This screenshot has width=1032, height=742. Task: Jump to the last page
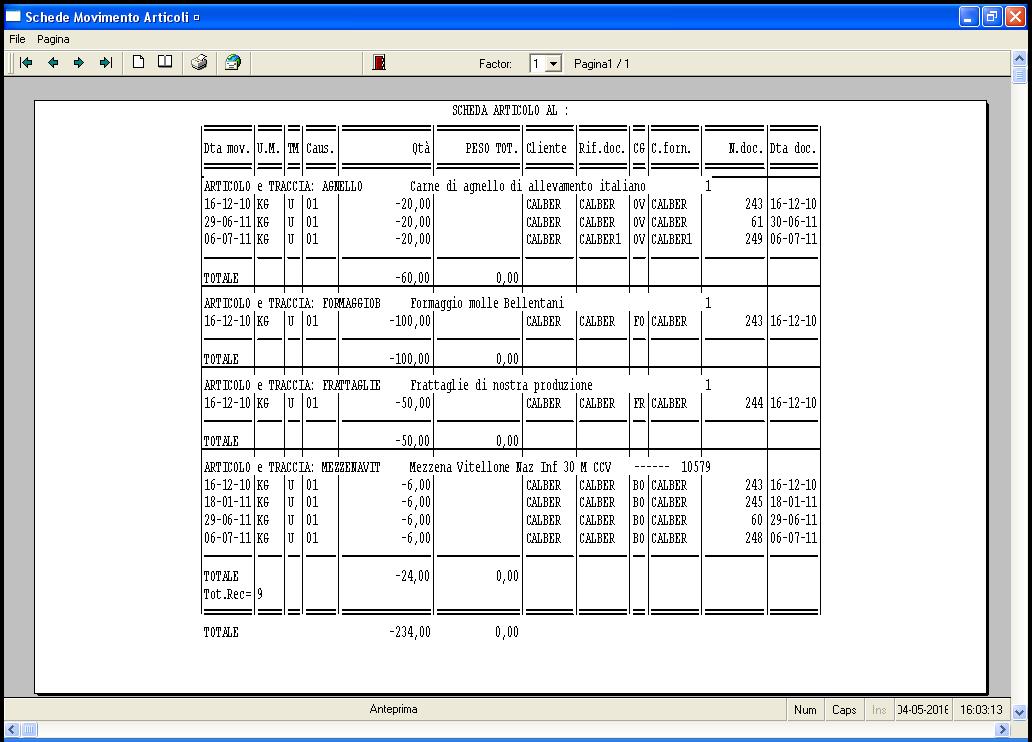tap(106, 63)
